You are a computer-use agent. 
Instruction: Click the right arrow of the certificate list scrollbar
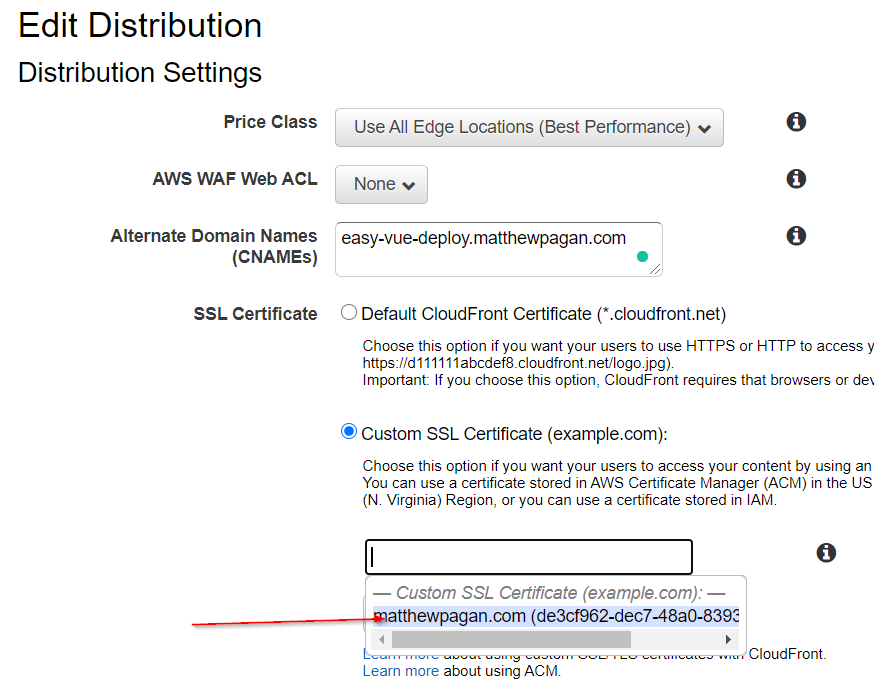(x=727, y=638)
